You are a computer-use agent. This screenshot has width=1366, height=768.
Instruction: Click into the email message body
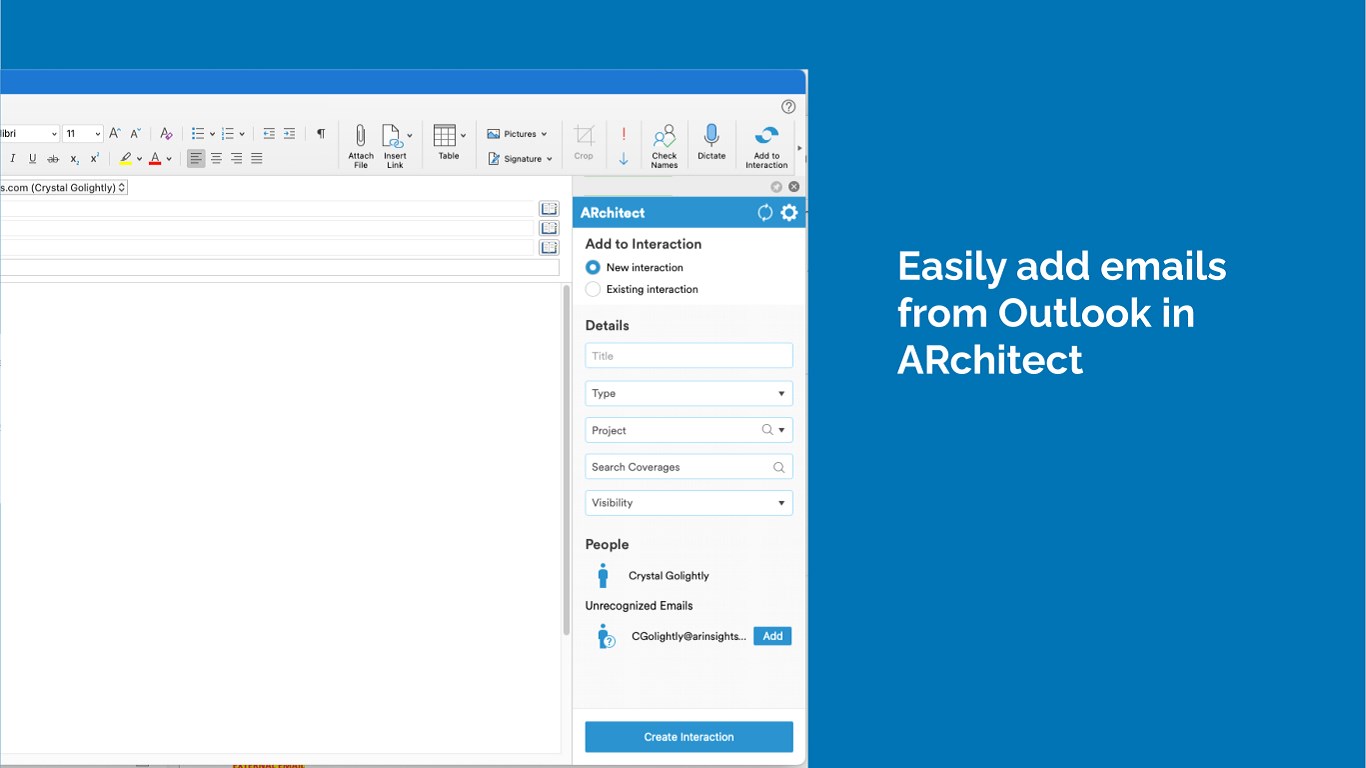(280, 518)
